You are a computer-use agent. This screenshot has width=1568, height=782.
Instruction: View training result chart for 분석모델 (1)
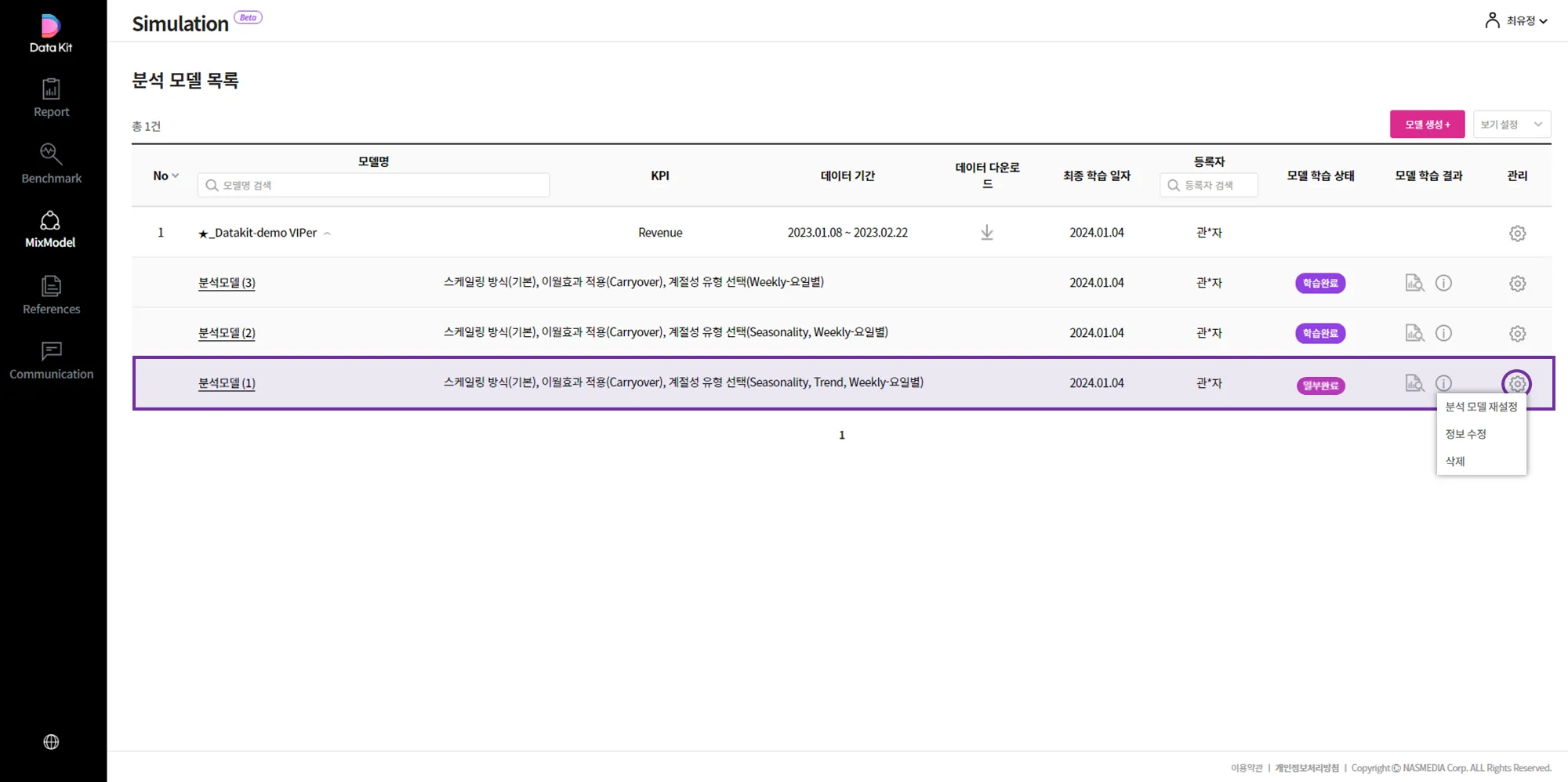[1414, 383]
